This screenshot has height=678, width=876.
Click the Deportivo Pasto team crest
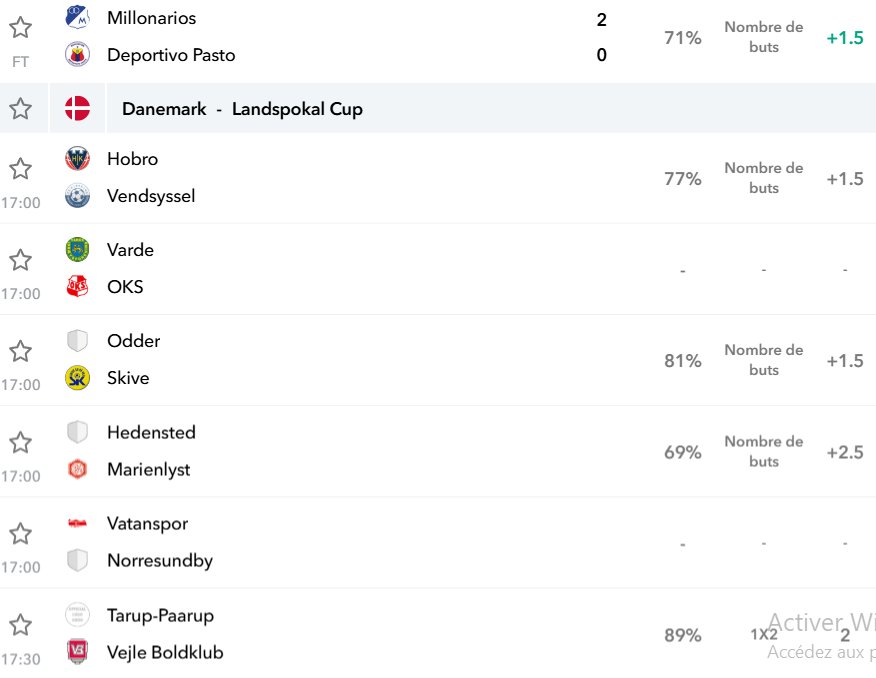[x=77, y=55]
